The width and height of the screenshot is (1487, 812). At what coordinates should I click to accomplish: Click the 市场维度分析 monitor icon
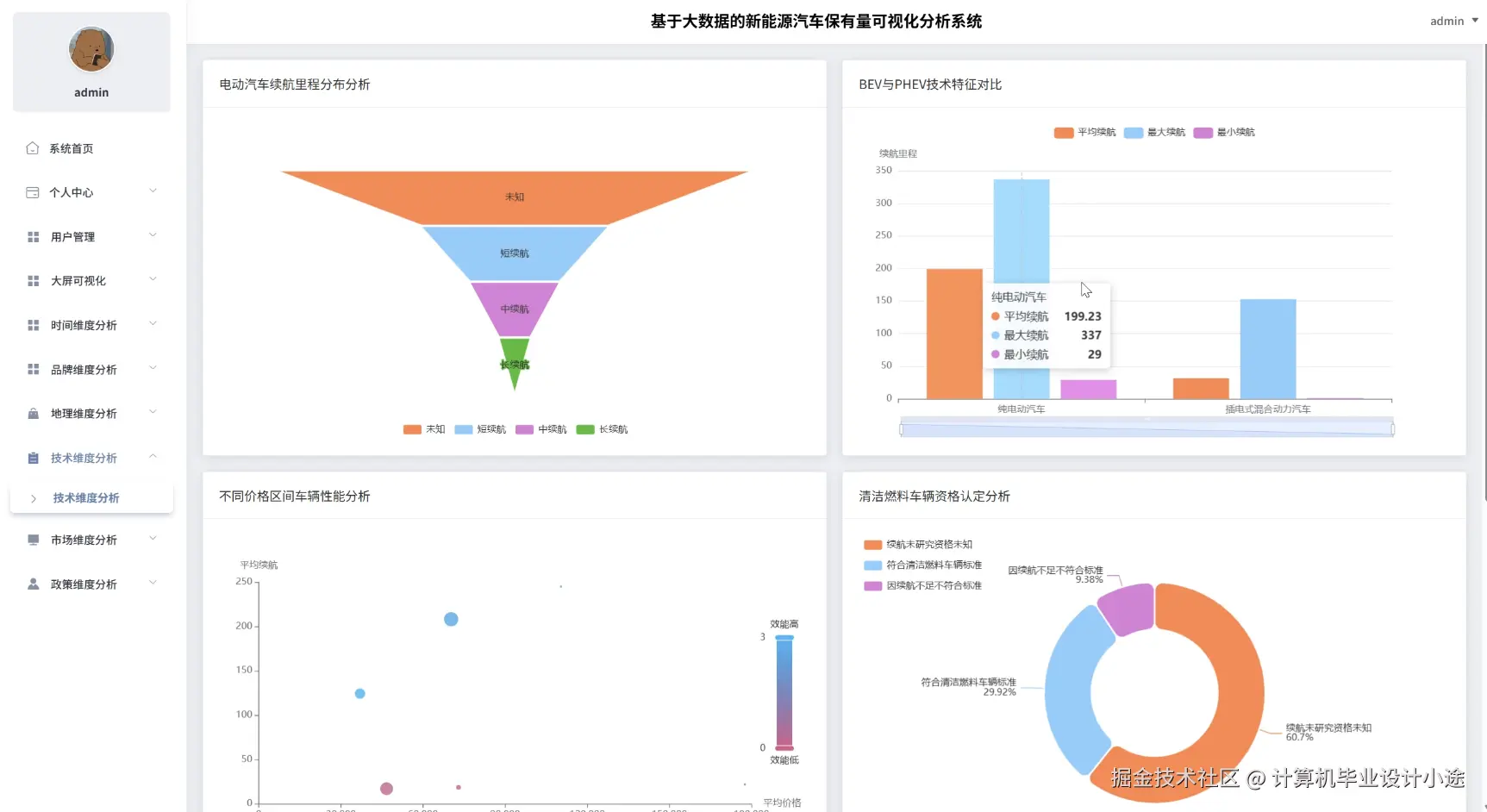(32, 540)
